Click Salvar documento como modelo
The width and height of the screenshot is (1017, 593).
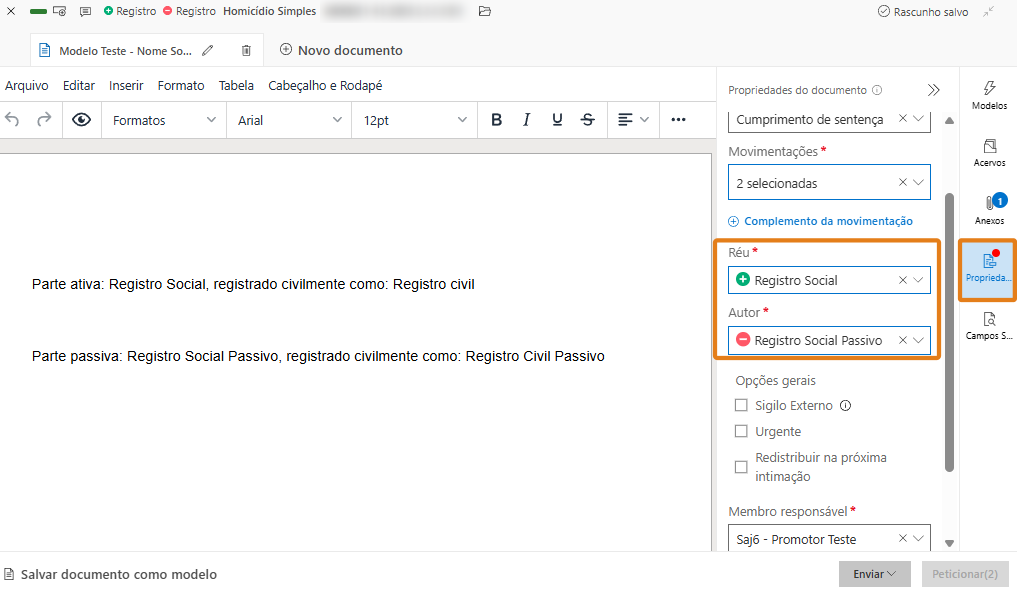(x=113, y=574)
